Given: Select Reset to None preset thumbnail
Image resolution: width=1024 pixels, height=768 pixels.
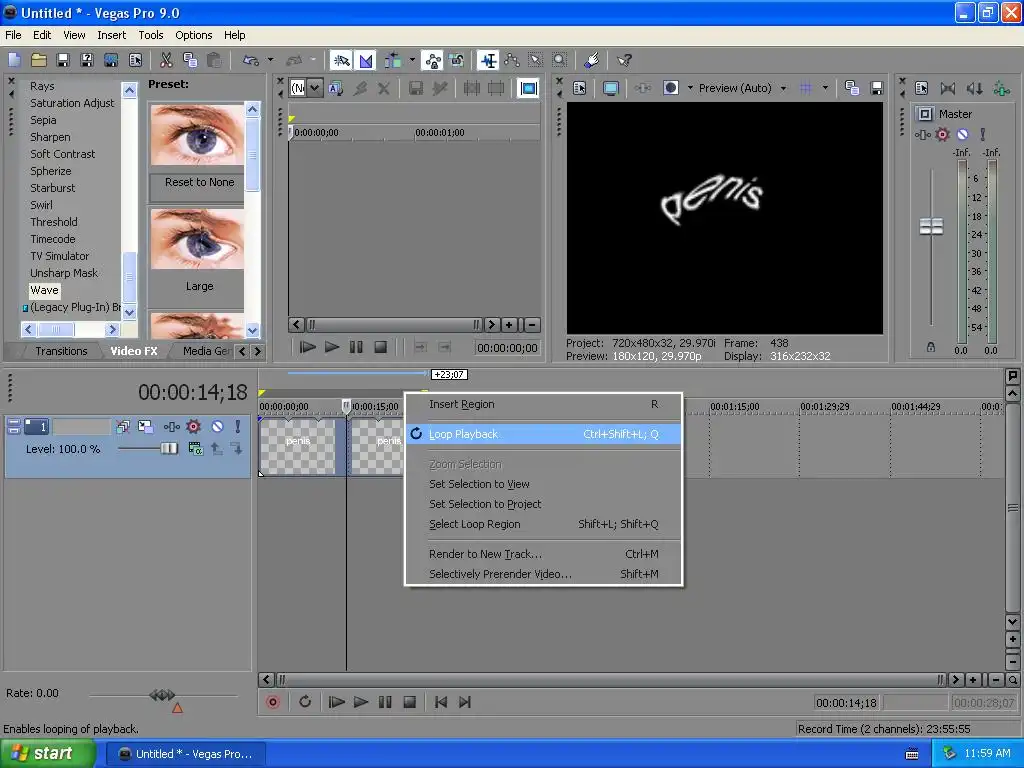Looking at the screenshot, I should pos(197,136).
